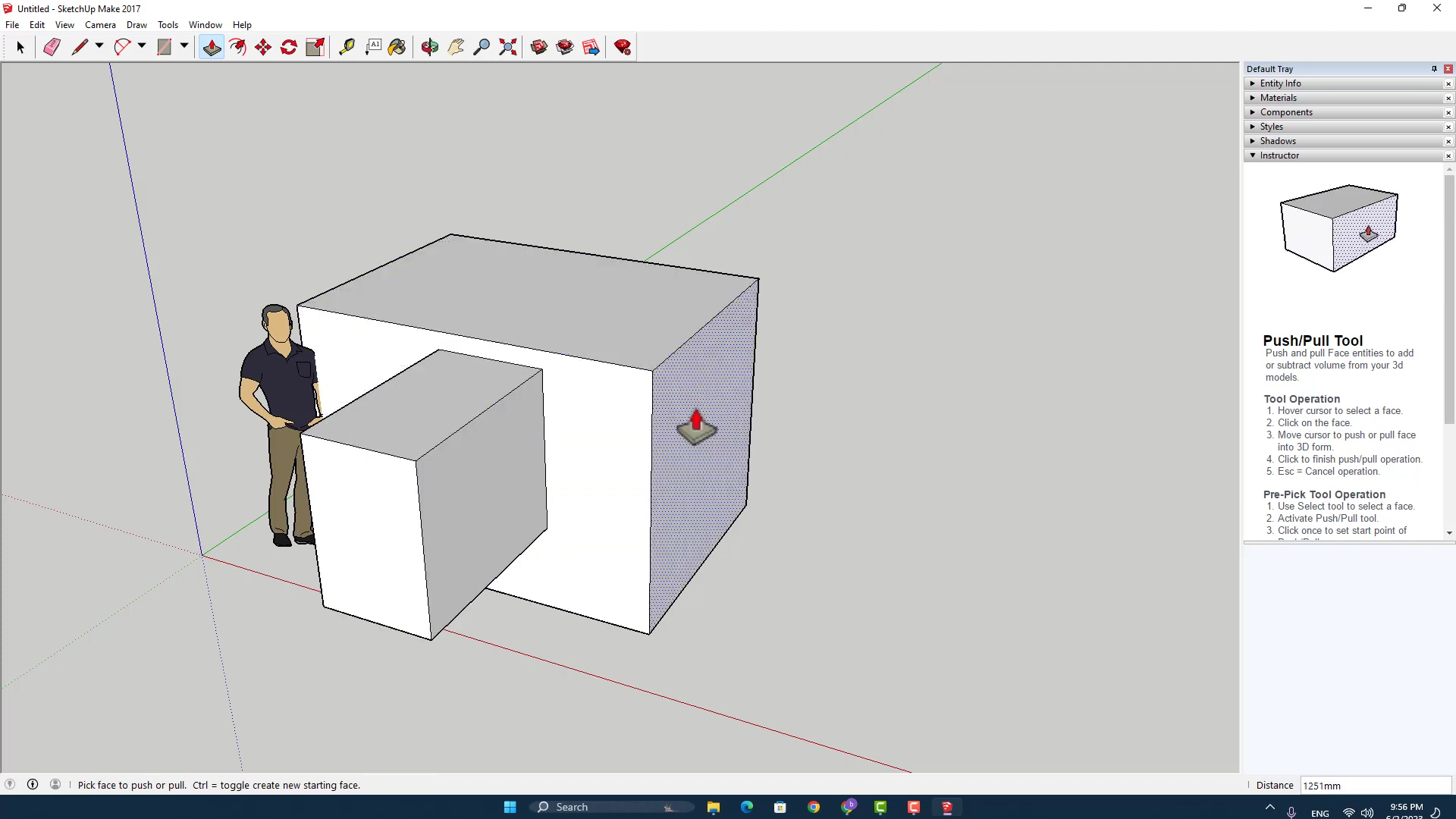Image resolution: width=1456 pixels, height=819 pixels.
Task: Open the Camera menu
Action: [x=100, y=25]
